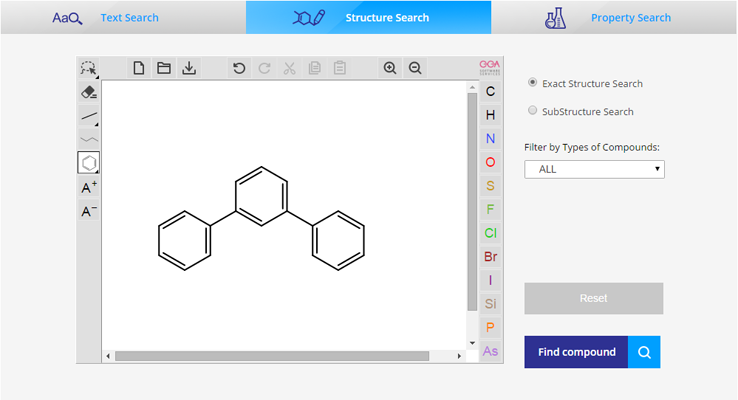This screenshot has width=738, height=400.
Task: Select the charge plus tool
Action: coord(88,187)
